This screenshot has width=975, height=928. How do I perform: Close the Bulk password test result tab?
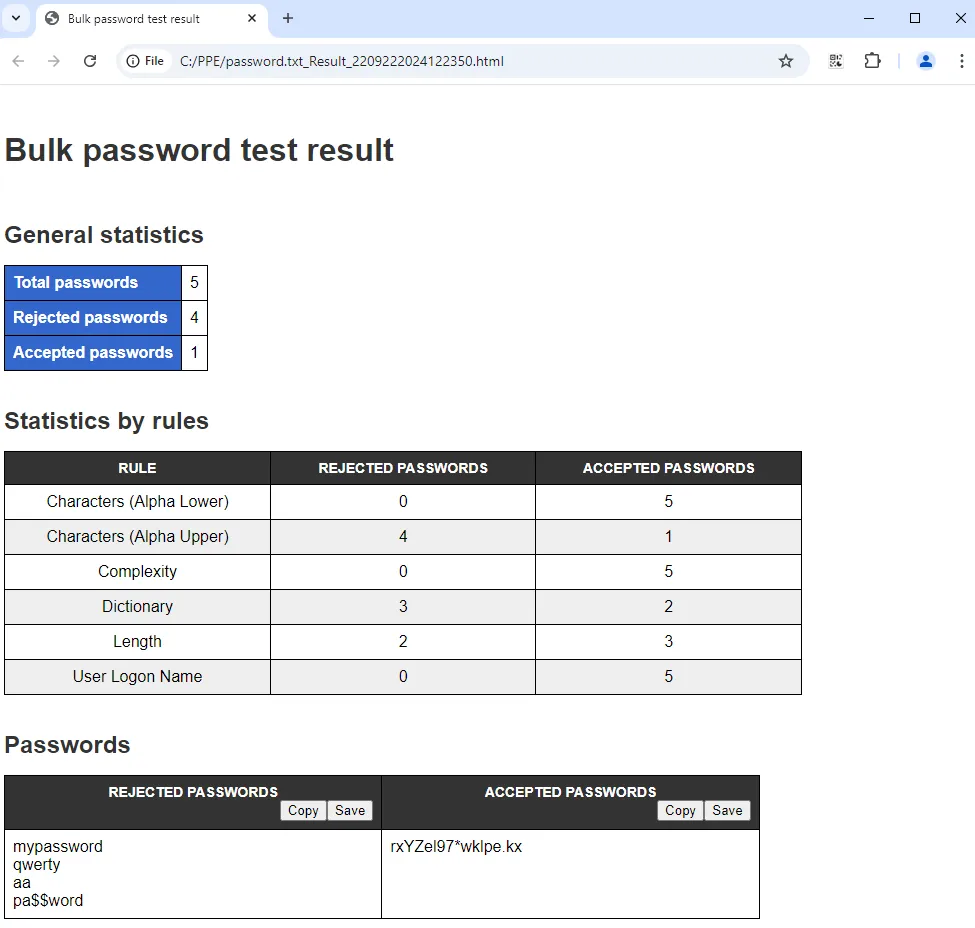252,19
